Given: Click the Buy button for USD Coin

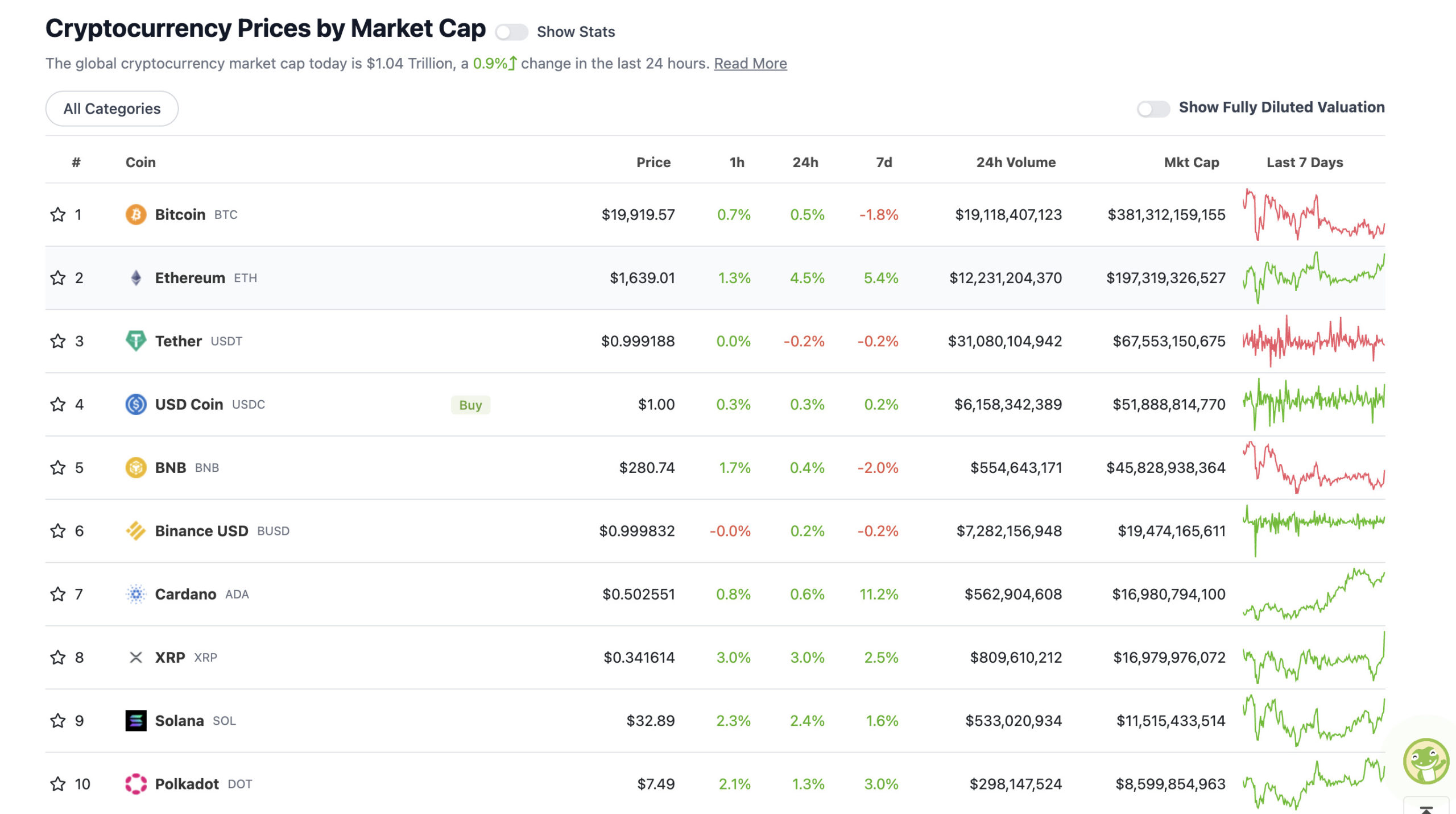Looking at the screenshot, I should tap(470, 405).
